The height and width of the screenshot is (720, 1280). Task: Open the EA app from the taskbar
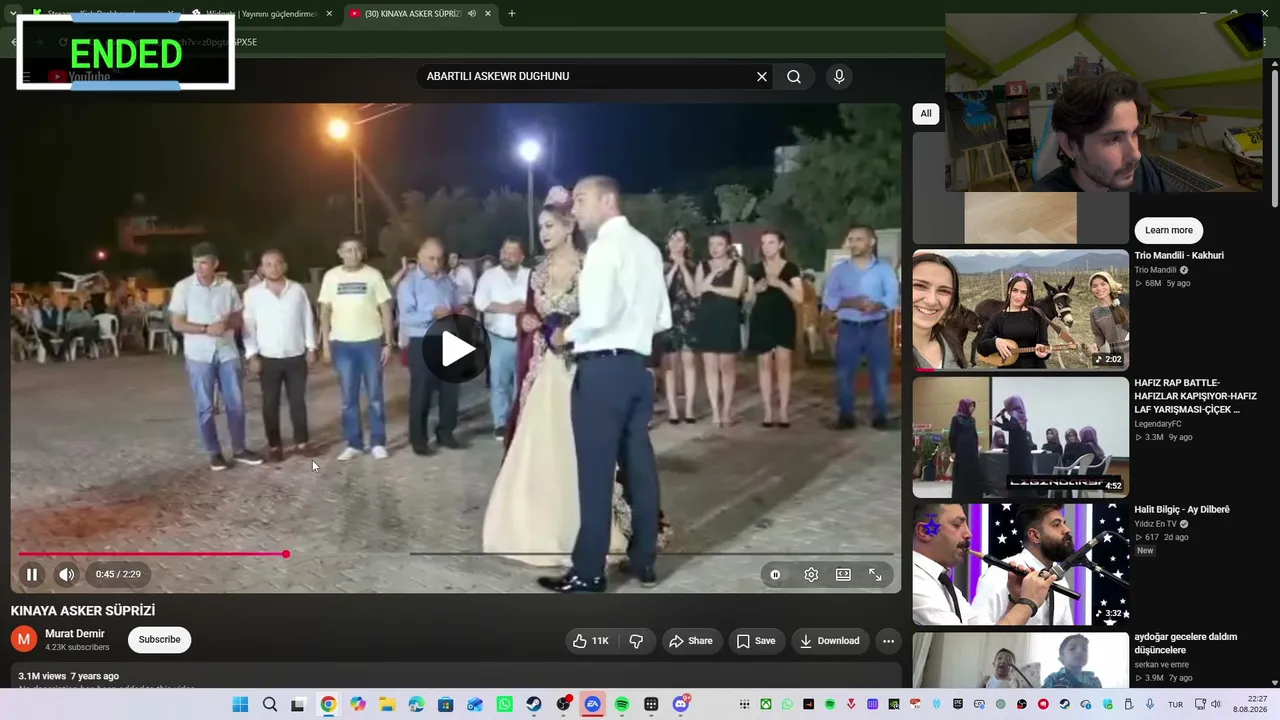[593, 705]
